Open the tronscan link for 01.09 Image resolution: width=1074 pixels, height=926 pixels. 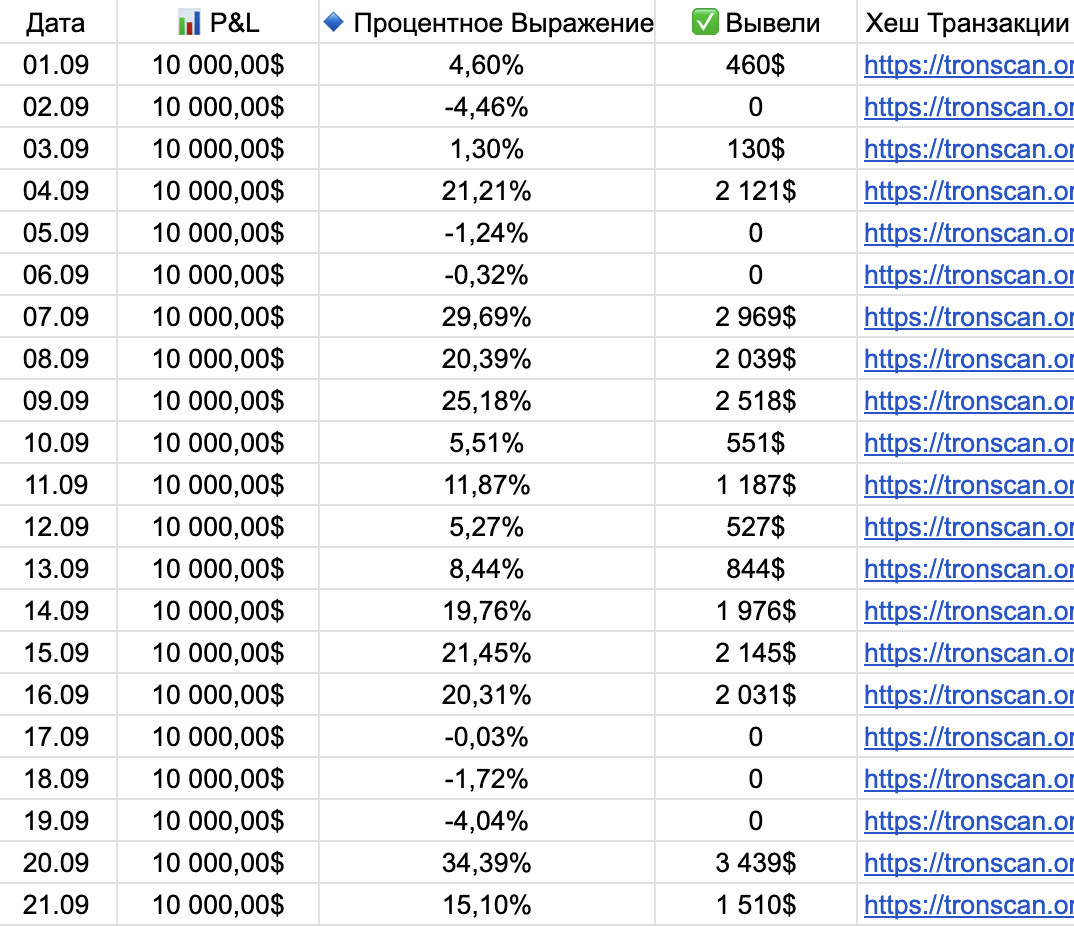(x=968, y=65)
